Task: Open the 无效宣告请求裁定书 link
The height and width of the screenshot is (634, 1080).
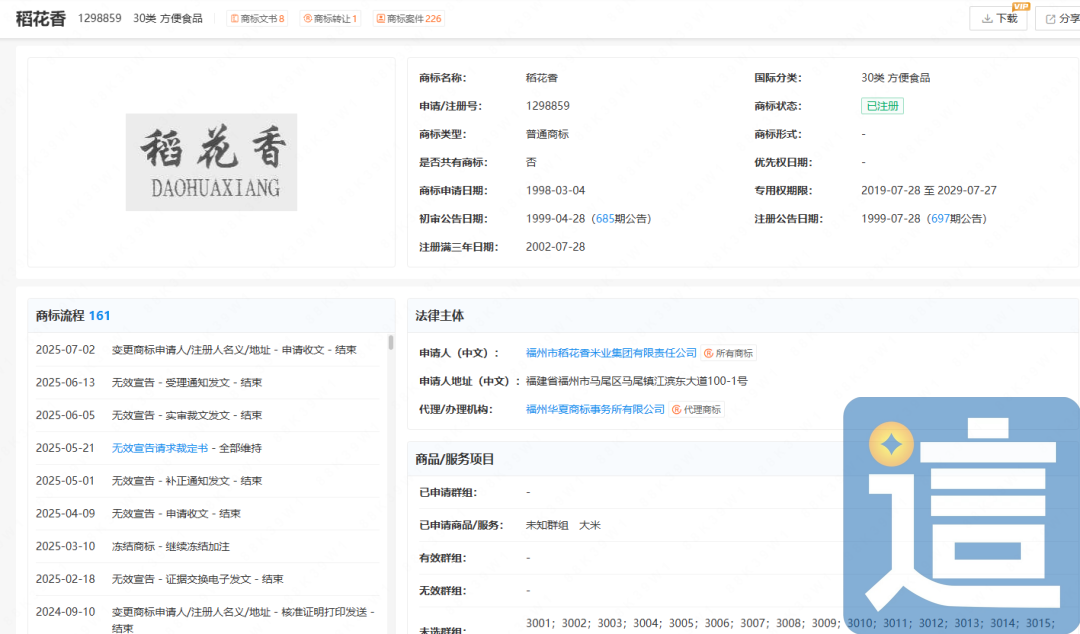Action: click(160, 448)
